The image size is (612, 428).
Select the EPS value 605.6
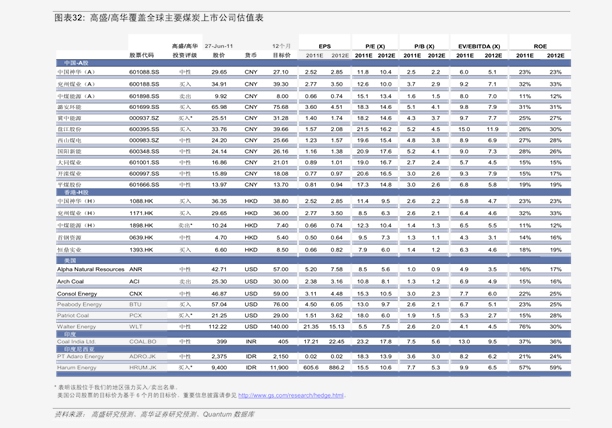click(x=311, y=368)
